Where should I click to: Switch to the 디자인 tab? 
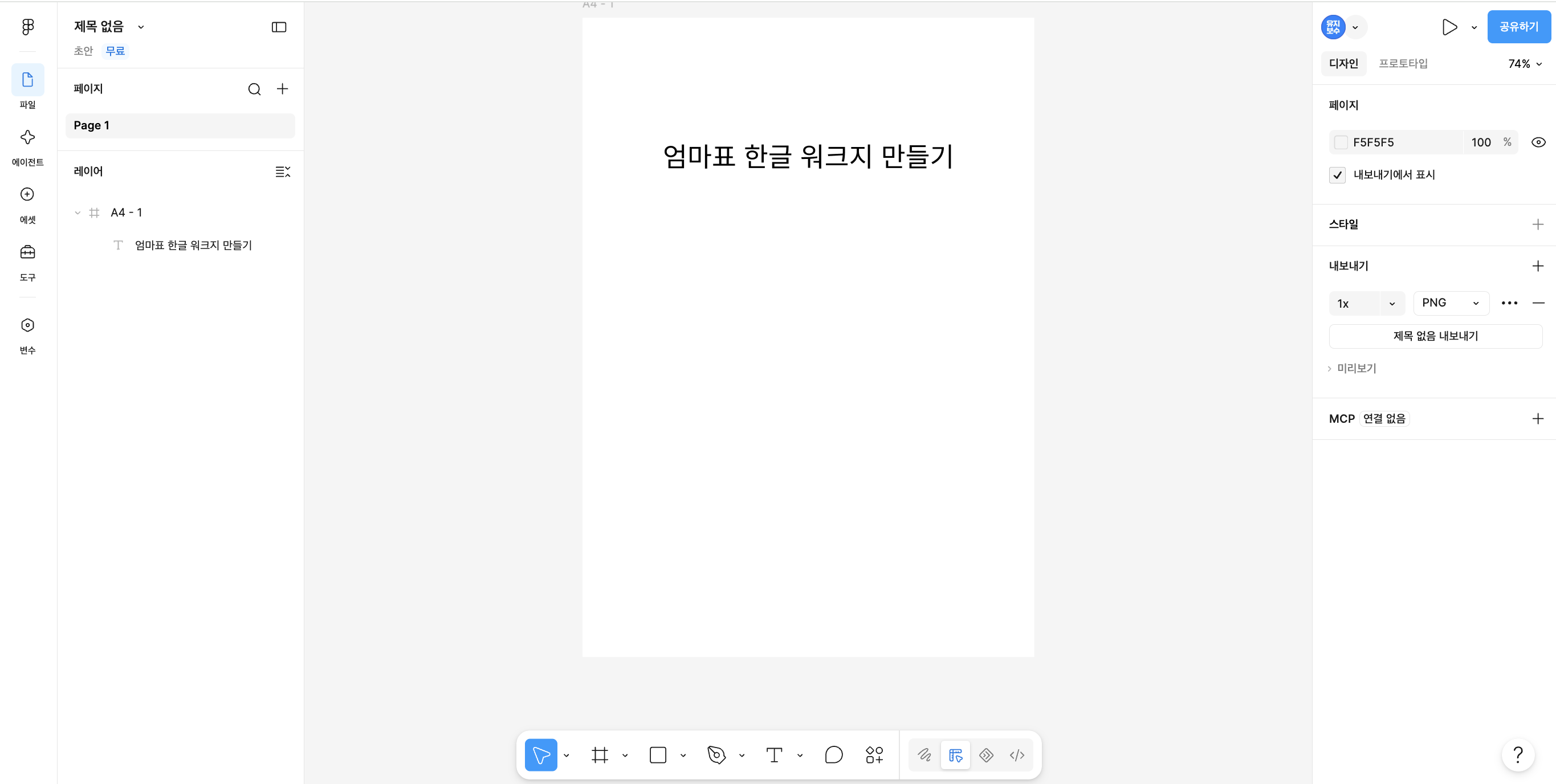click(1343, 63)
